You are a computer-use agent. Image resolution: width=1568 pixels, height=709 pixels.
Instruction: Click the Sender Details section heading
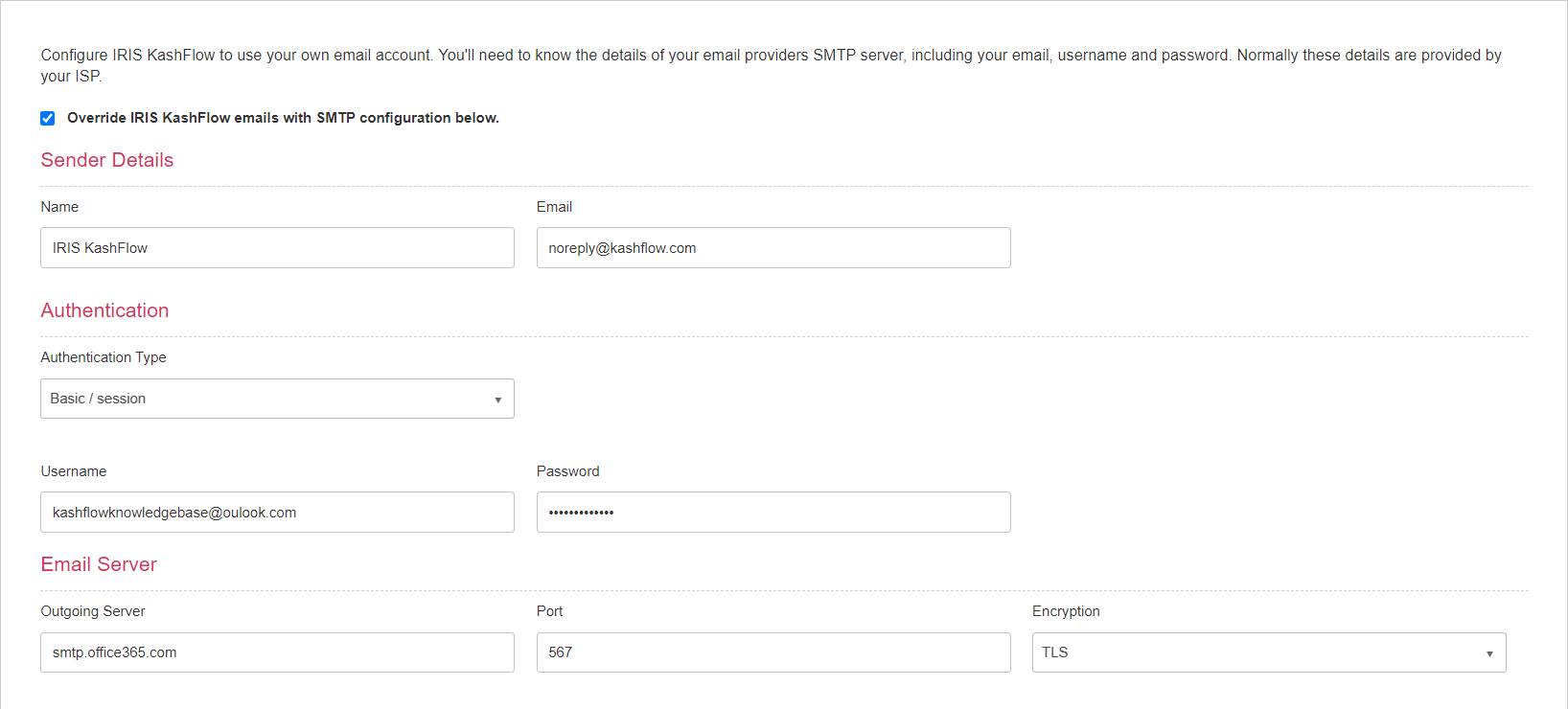click(x=107, y=160)
